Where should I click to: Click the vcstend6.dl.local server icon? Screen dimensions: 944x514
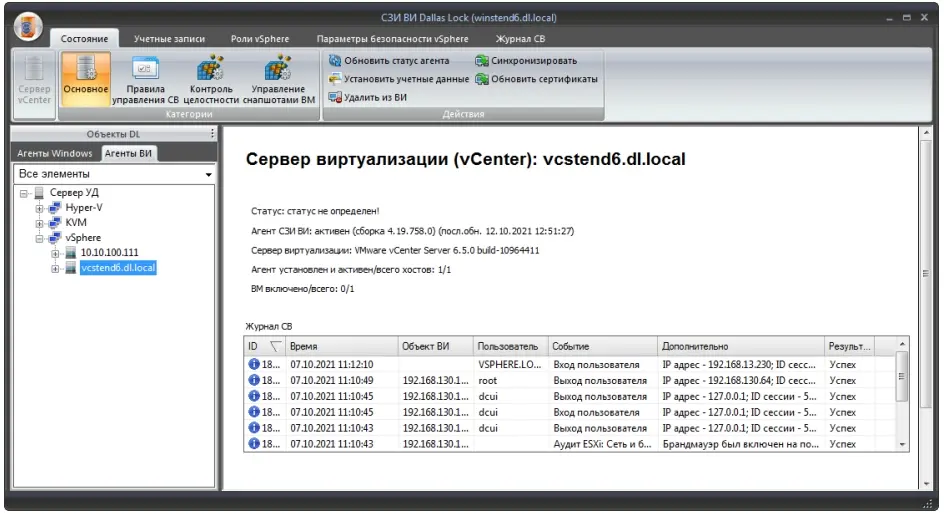(70, 268)
